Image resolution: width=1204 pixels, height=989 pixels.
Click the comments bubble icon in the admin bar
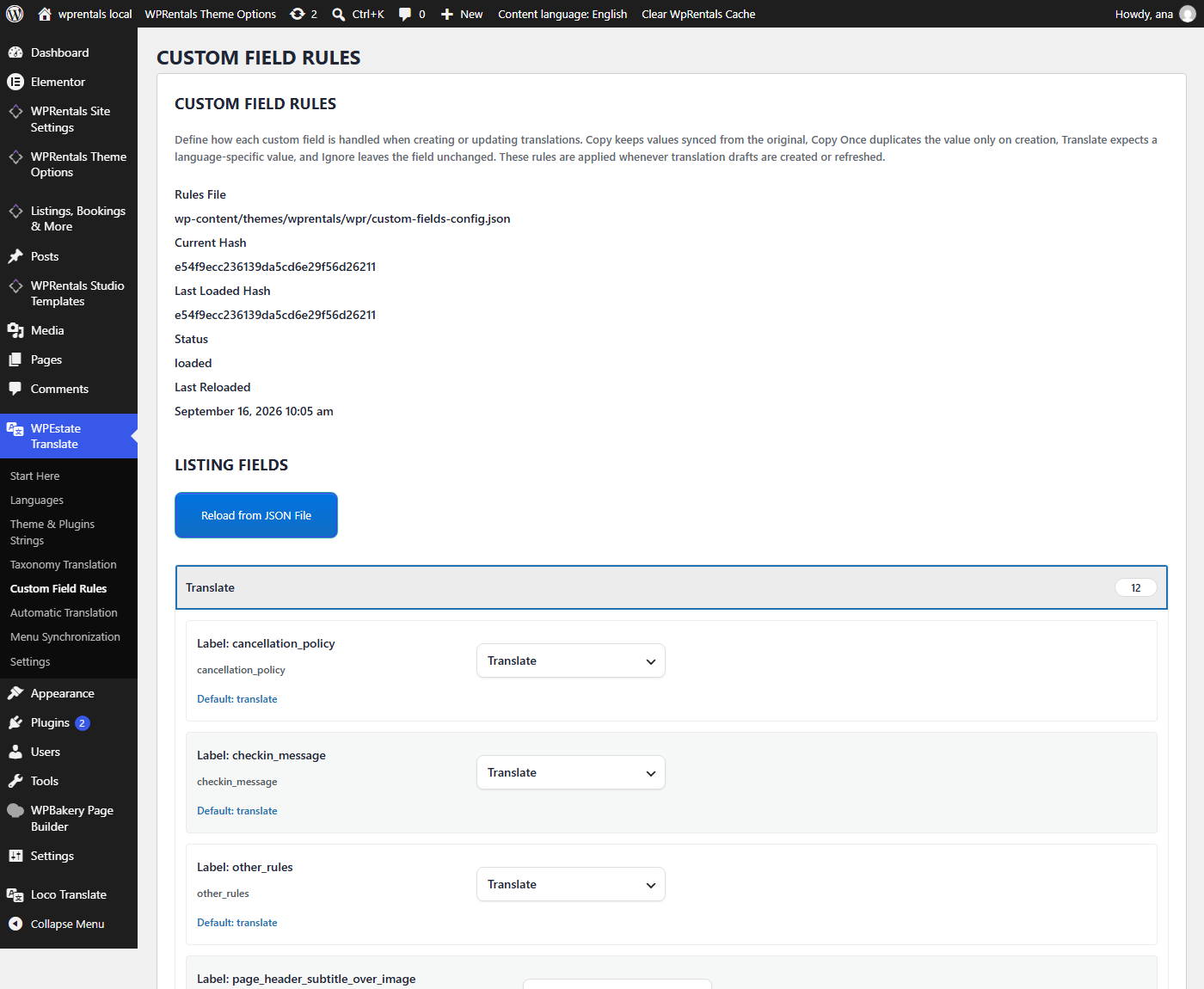(x=405, y=14)
